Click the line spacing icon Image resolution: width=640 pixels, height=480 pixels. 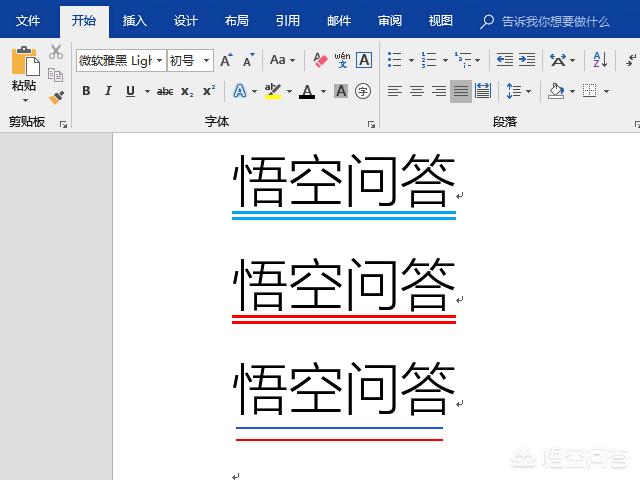coord(513,91)
